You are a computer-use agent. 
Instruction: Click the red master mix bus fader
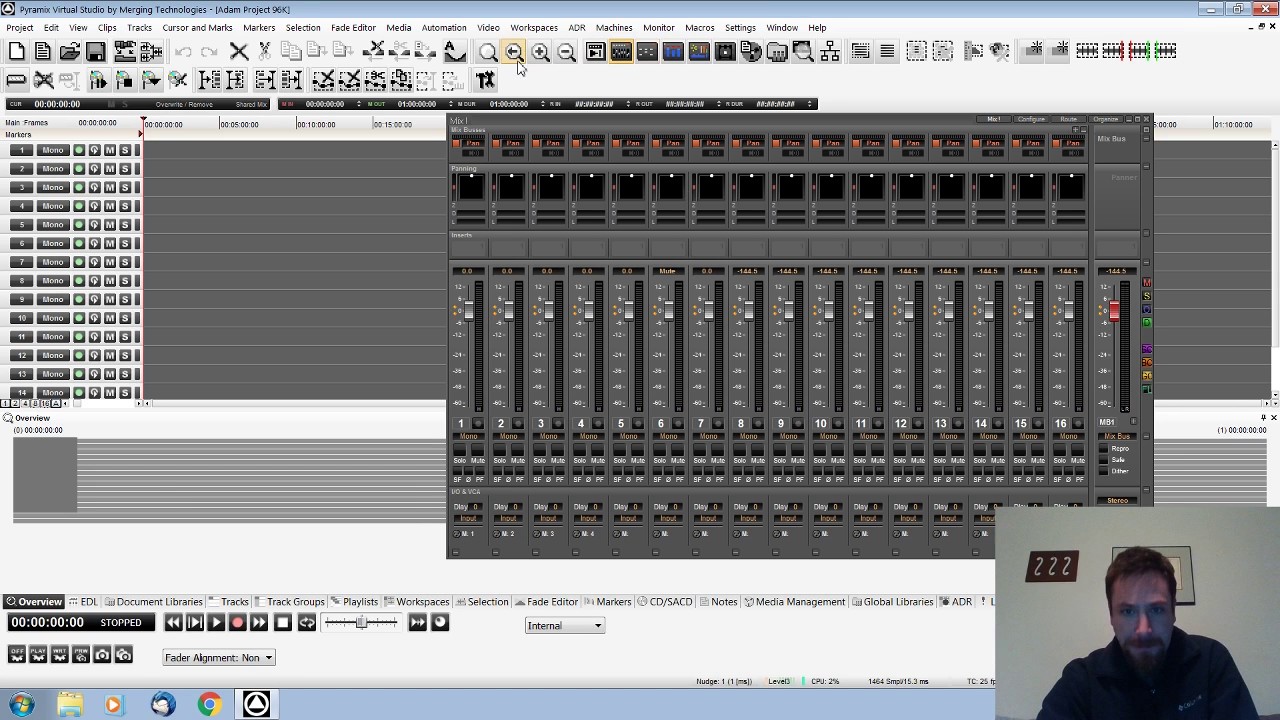(x=1114, y=311)
